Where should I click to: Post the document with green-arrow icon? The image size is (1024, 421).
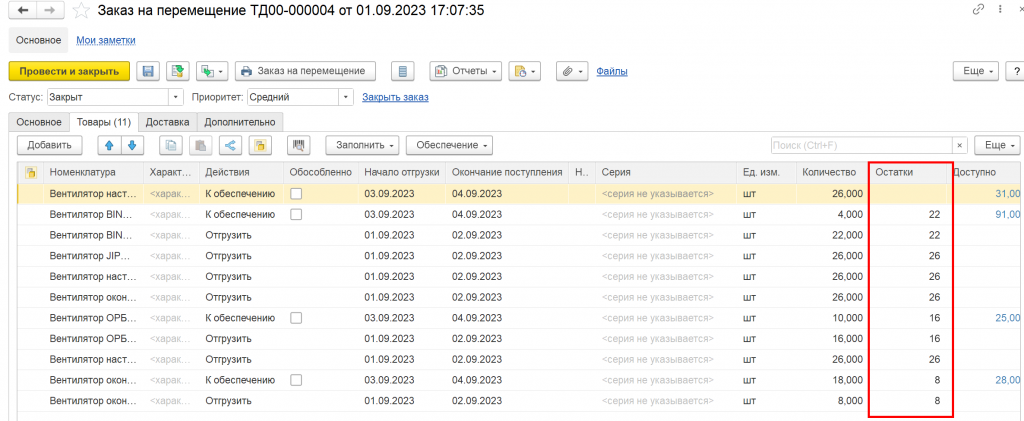tap(177, 71)
